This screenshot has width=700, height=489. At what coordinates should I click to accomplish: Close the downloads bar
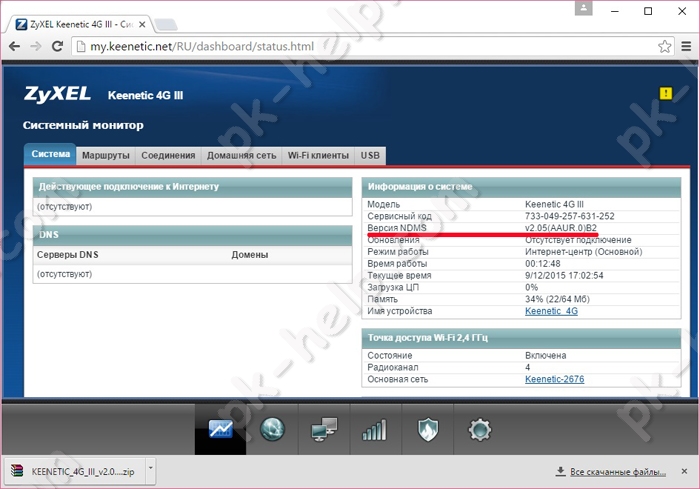click(x=684, y=471)
